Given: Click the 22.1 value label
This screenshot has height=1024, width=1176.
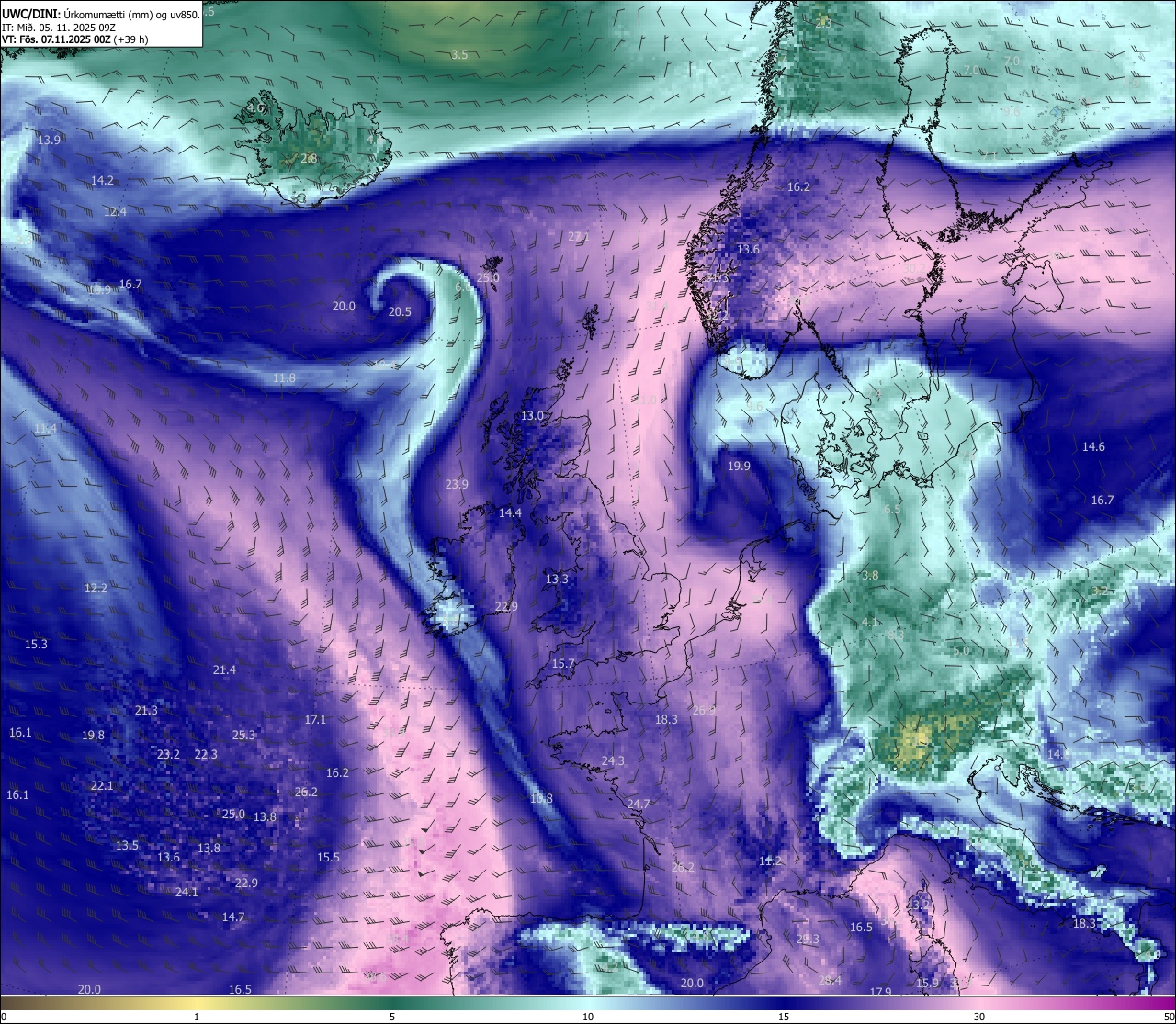Looking at the screenshot, I should pyautogui.click(x=102, y=786).
